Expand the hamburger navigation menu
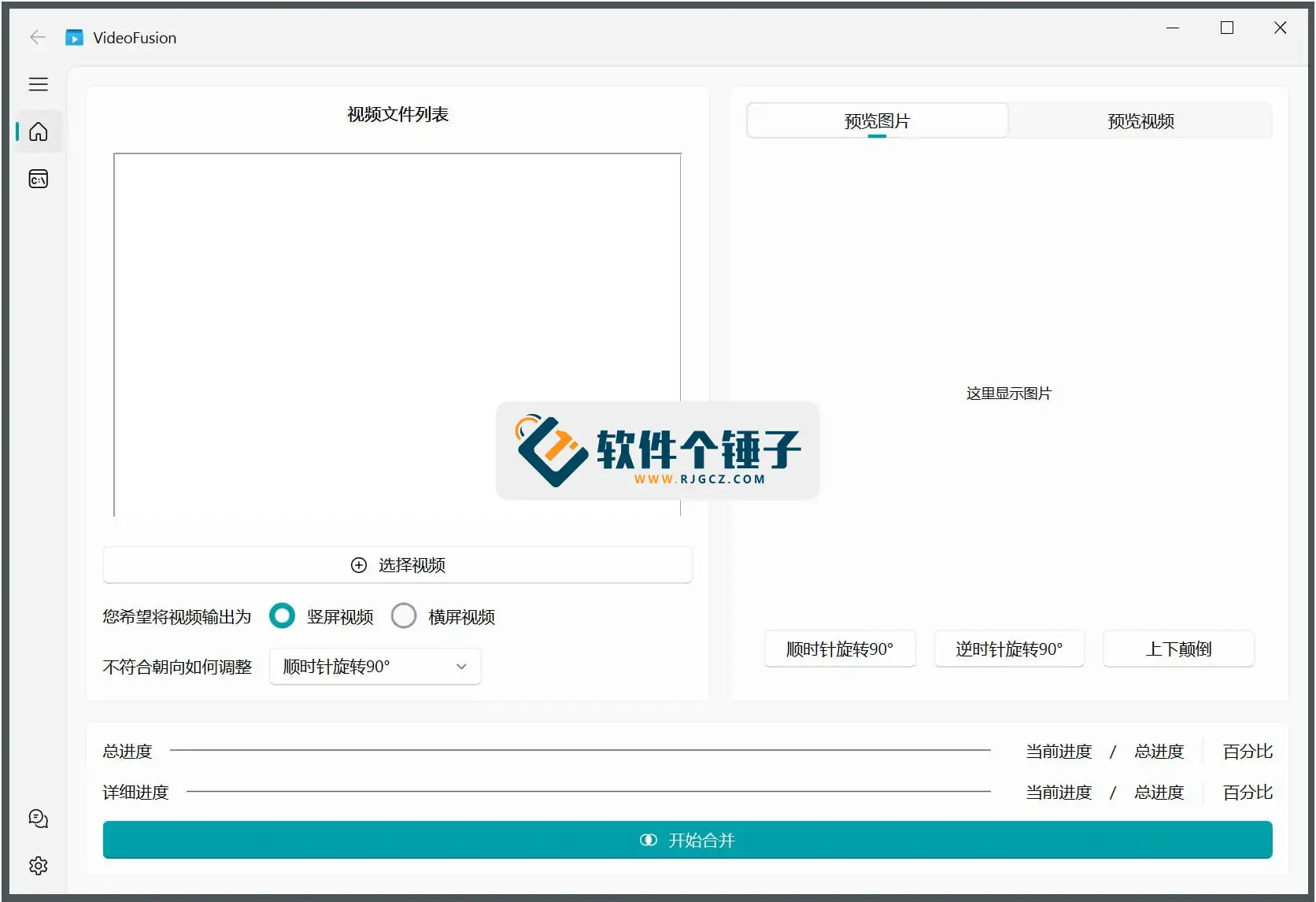 pos(38,84)
